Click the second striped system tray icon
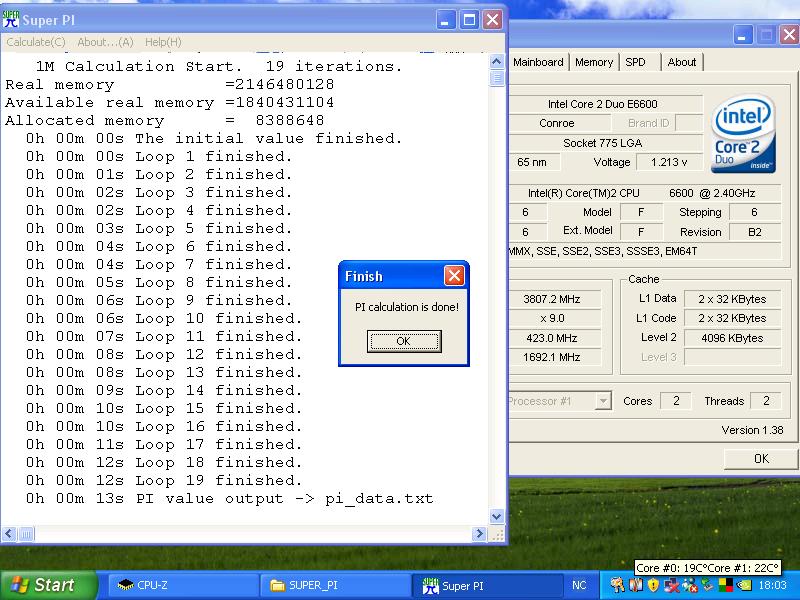 tap(636, 585)
